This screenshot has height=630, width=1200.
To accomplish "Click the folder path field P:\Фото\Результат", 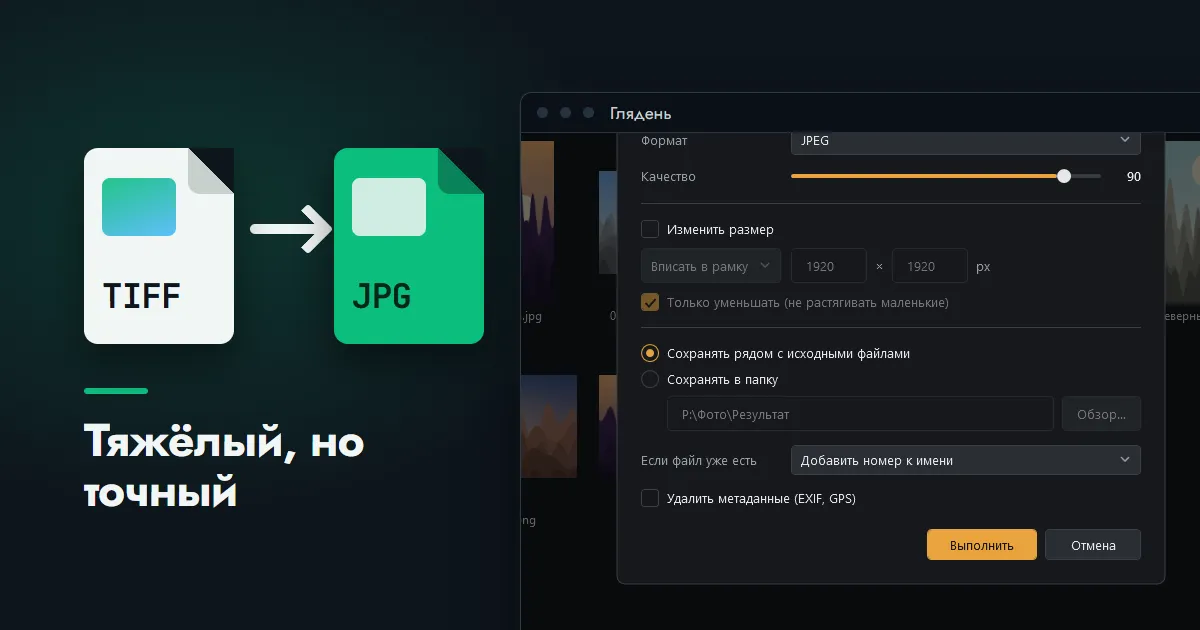I will [860, 414].
